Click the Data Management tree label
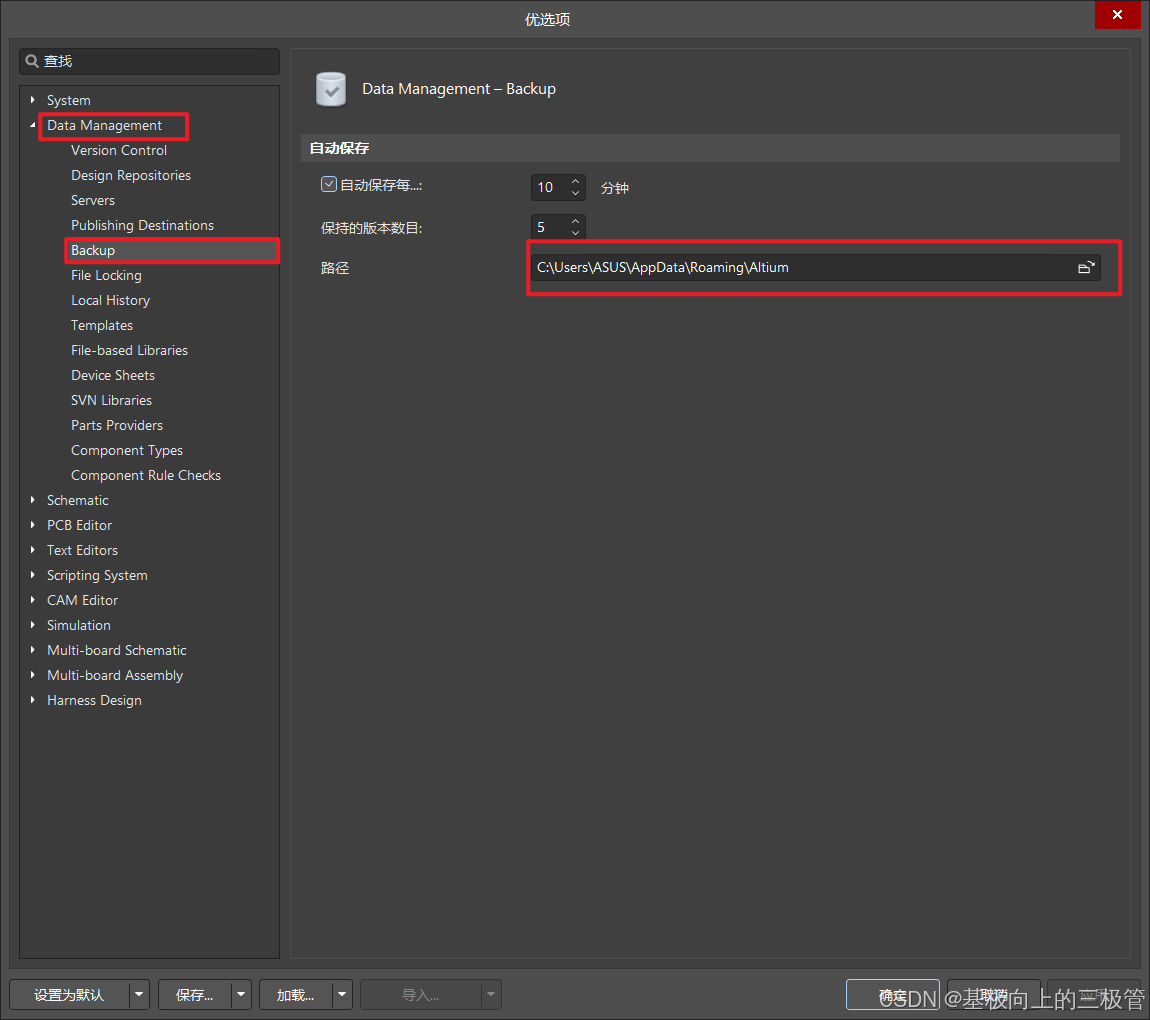The image size is (1150, 1020). [104, 125]
